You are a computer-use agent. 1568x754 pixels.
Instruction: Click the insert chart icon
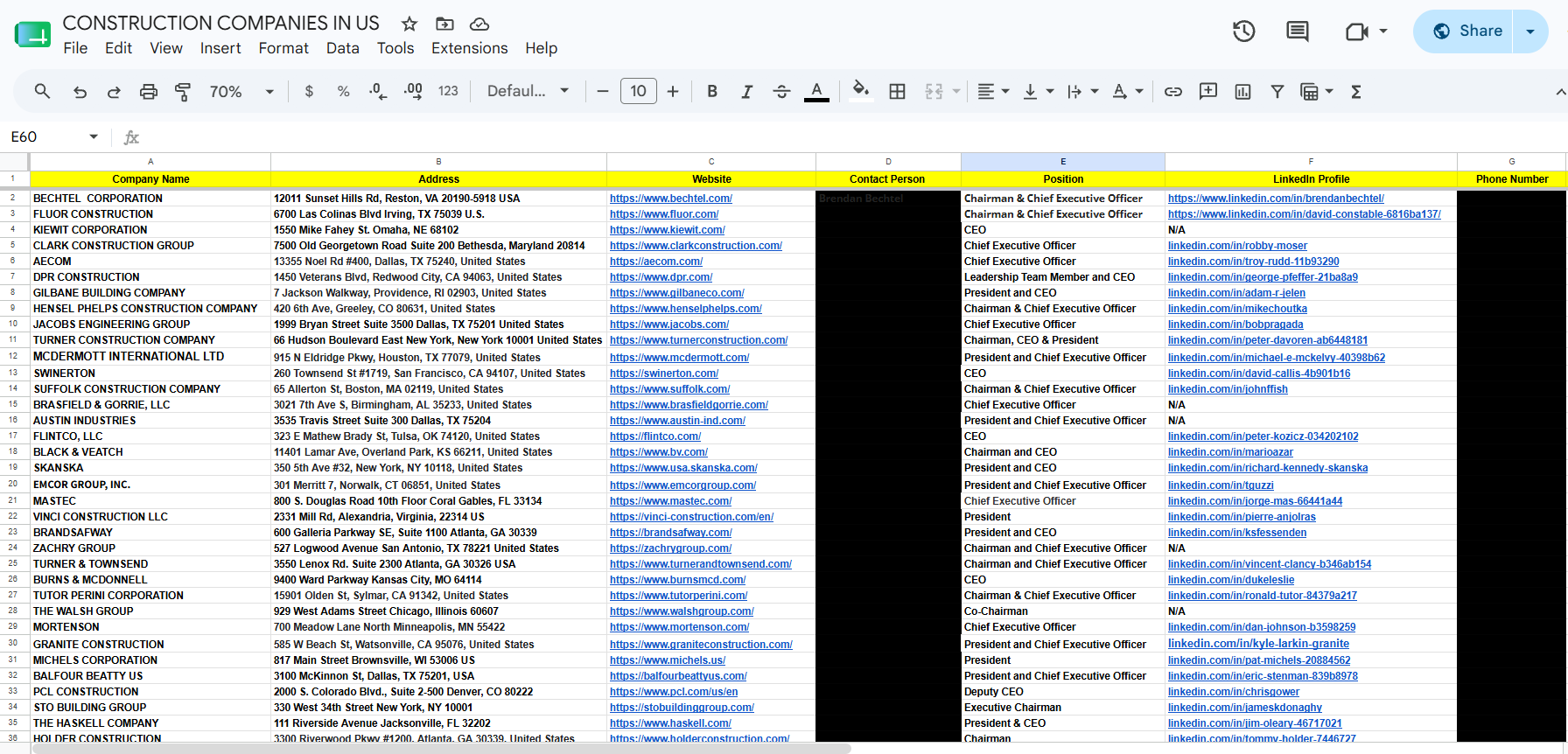click(x=1242, y=92)
